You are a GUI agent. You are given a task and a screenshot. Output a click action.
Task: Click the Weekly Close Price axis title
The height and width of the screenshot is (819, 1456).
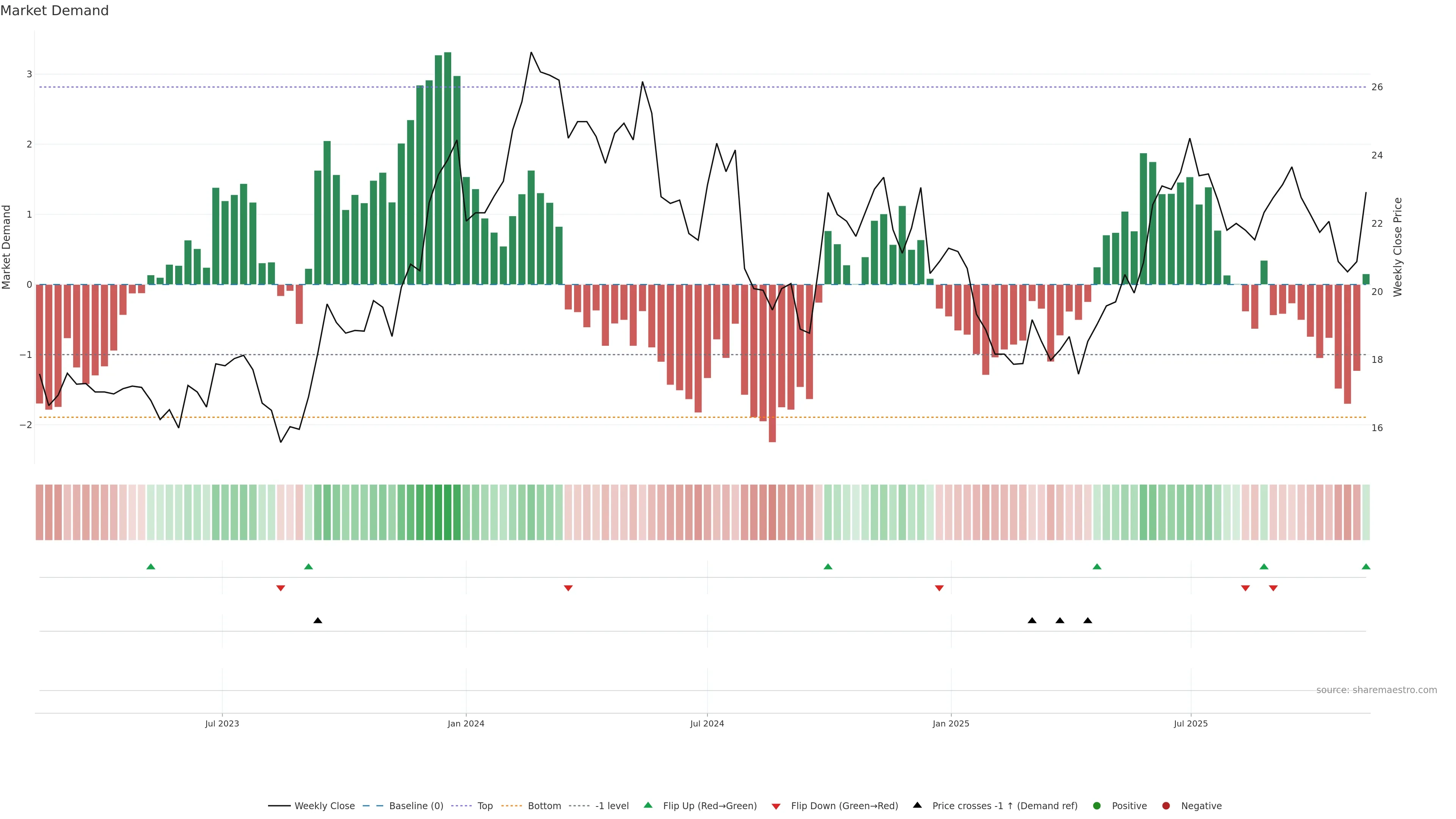coord(1397,247)
